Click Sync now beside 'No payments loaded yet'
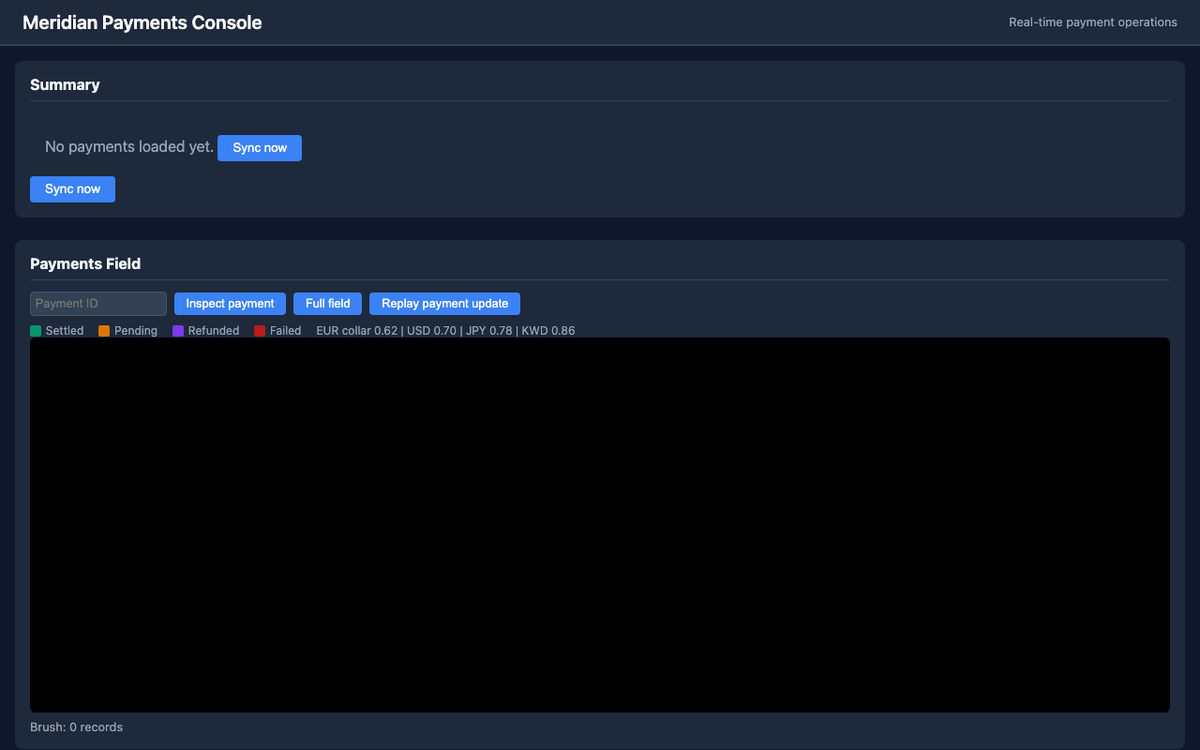The height and width of the screenshot is (750, 1200). [x=260, y=148]
